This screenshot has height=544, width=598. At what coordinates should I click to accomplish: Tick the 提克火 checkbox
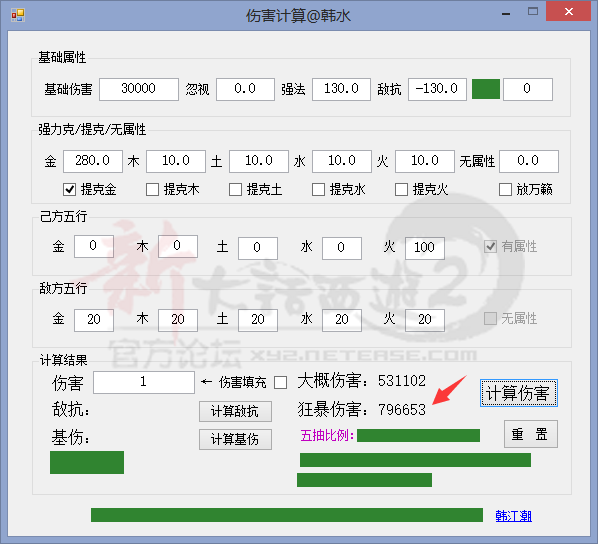click(401, 189)
